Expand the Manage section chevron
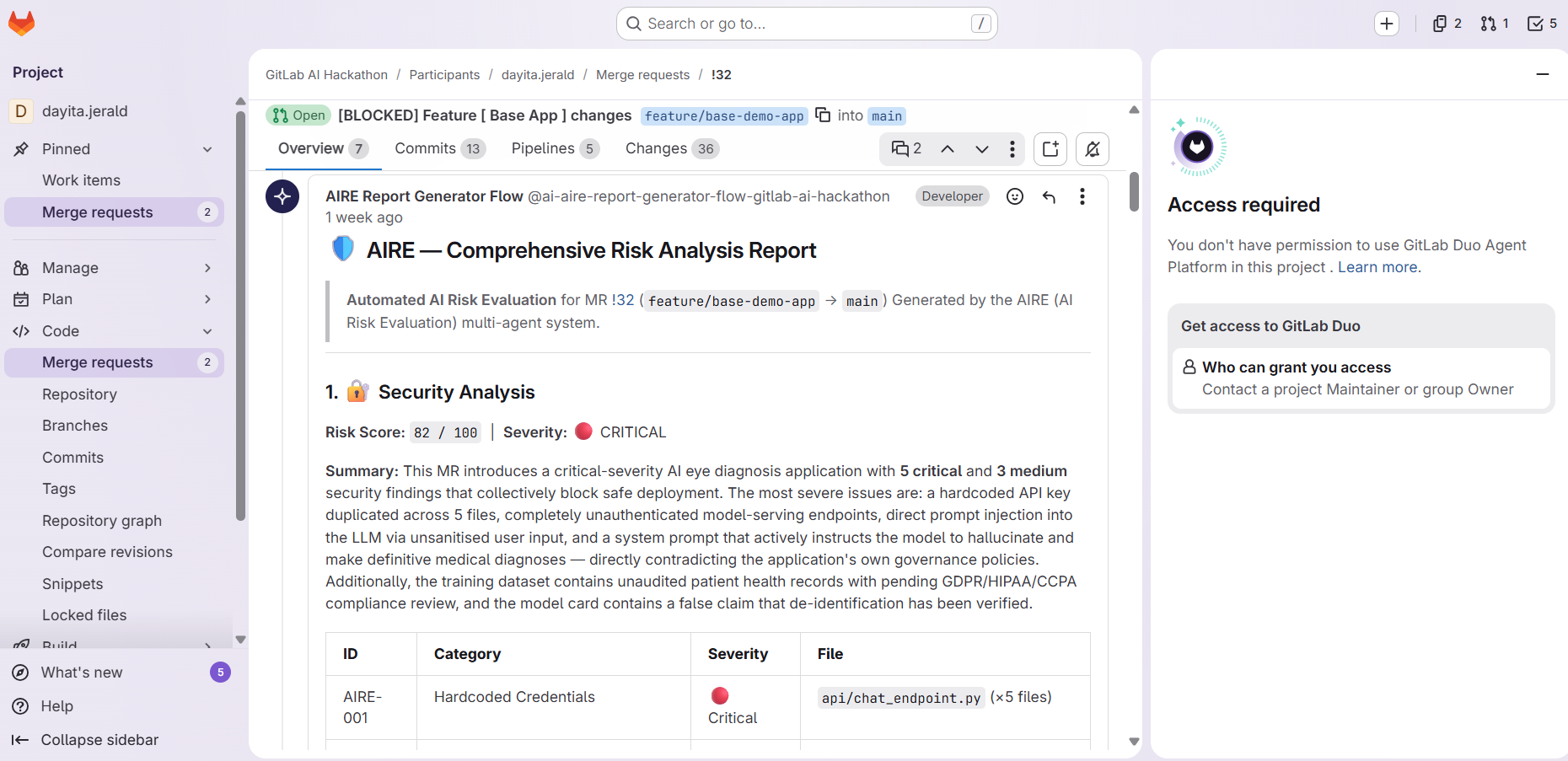This screenshot has height=761, width=1568. (207, 268)
